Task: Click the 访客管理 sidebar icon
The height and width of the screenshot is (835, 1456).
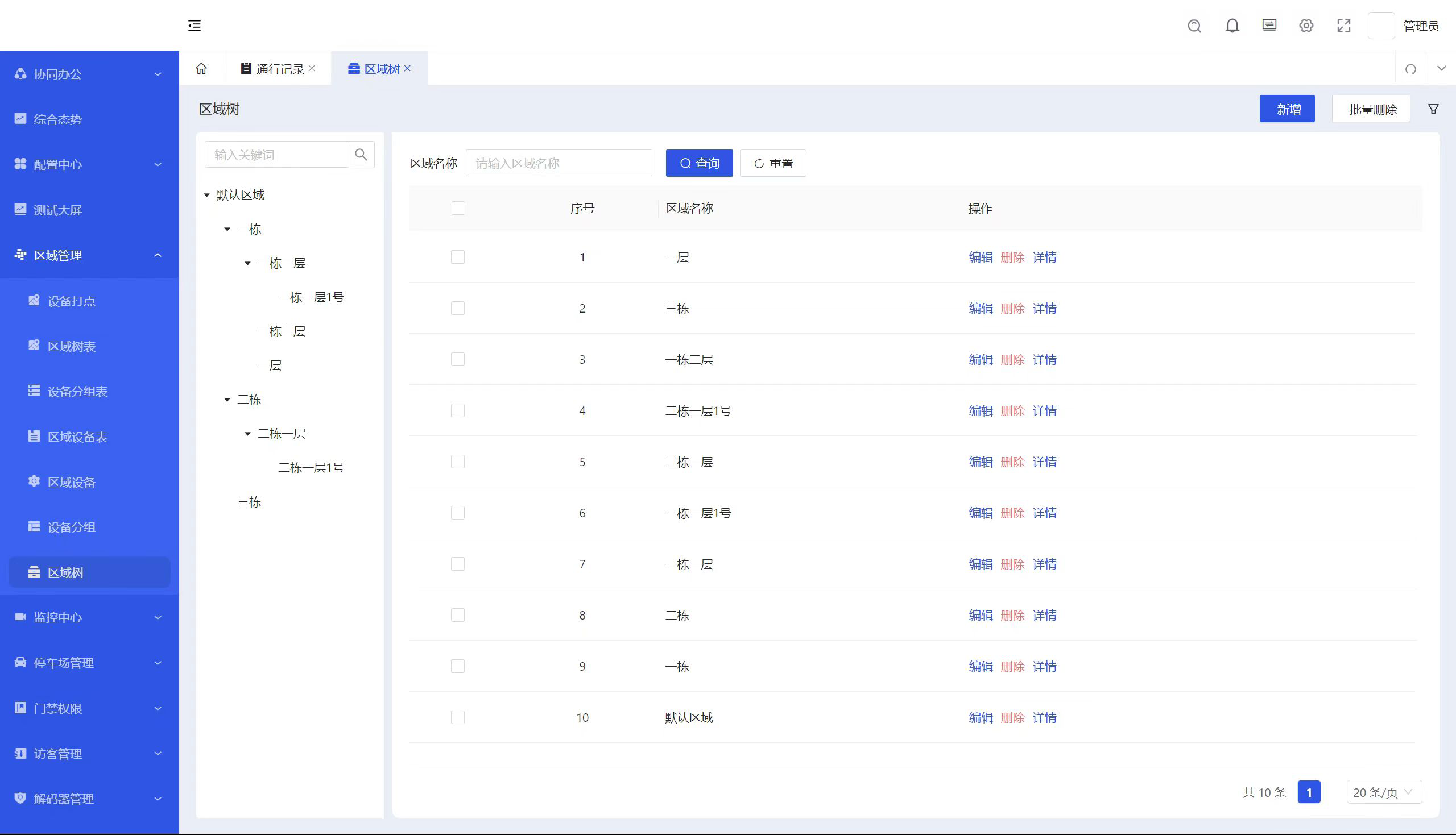Action: (x=20, y=753)
